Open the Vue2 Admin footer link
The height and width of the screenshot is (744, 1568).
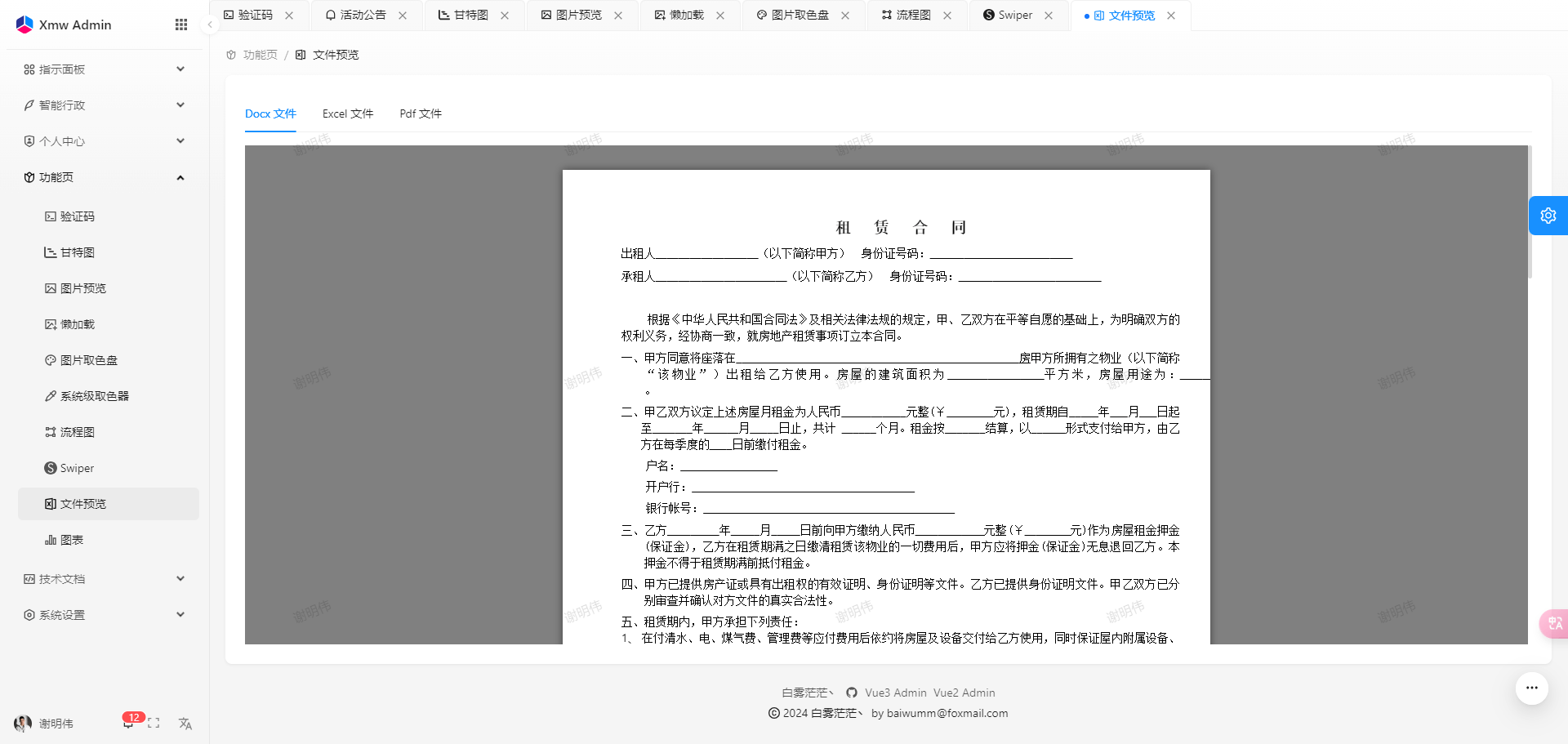point(964,693)
